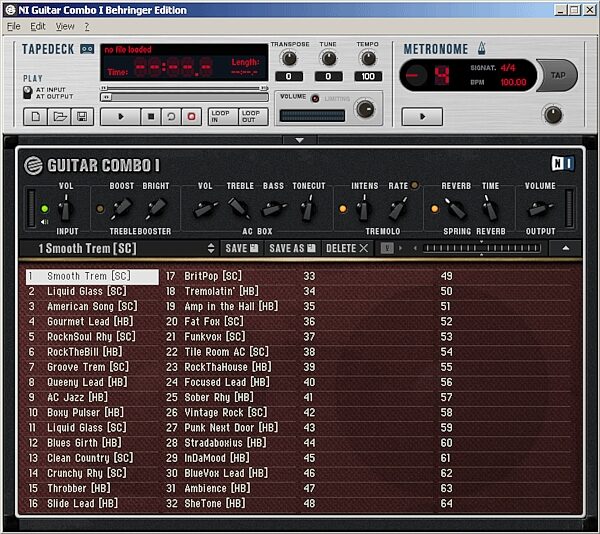Click the Bright knob
Image resolution: width=600 pixels, height=534 pixels.
[x=156, y=208]
